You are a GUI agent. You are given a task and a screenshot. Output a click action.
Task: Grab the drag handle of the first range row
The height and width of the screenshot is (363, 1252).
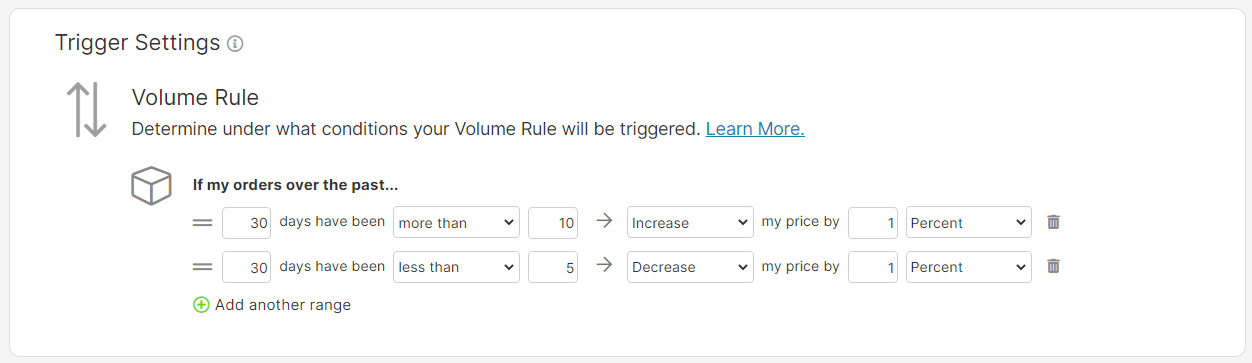click(x=203, y=223)
